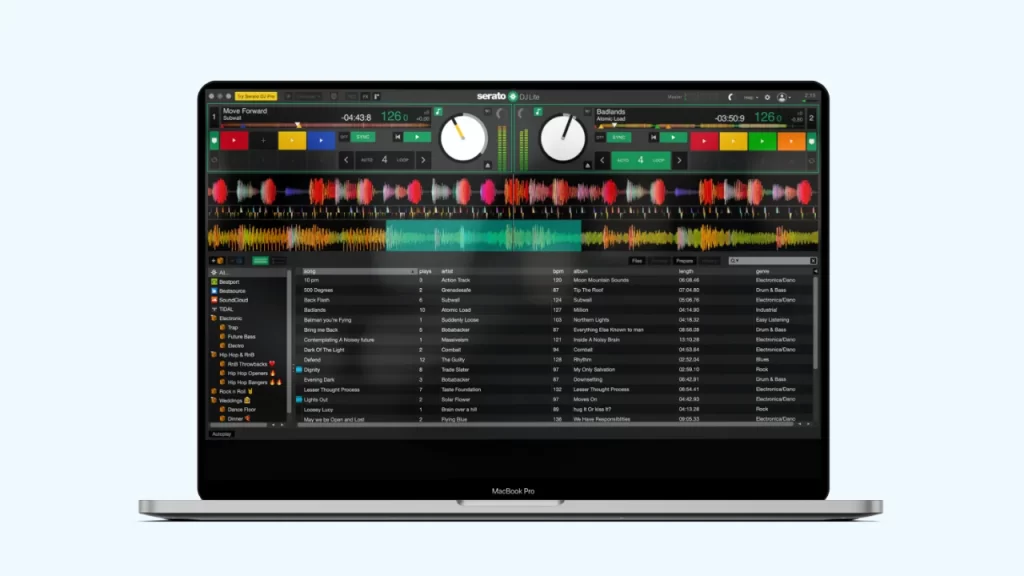Collapse the Weddings crate
Viewport: 1024px width, 576px height.
(x=214, y=400)
